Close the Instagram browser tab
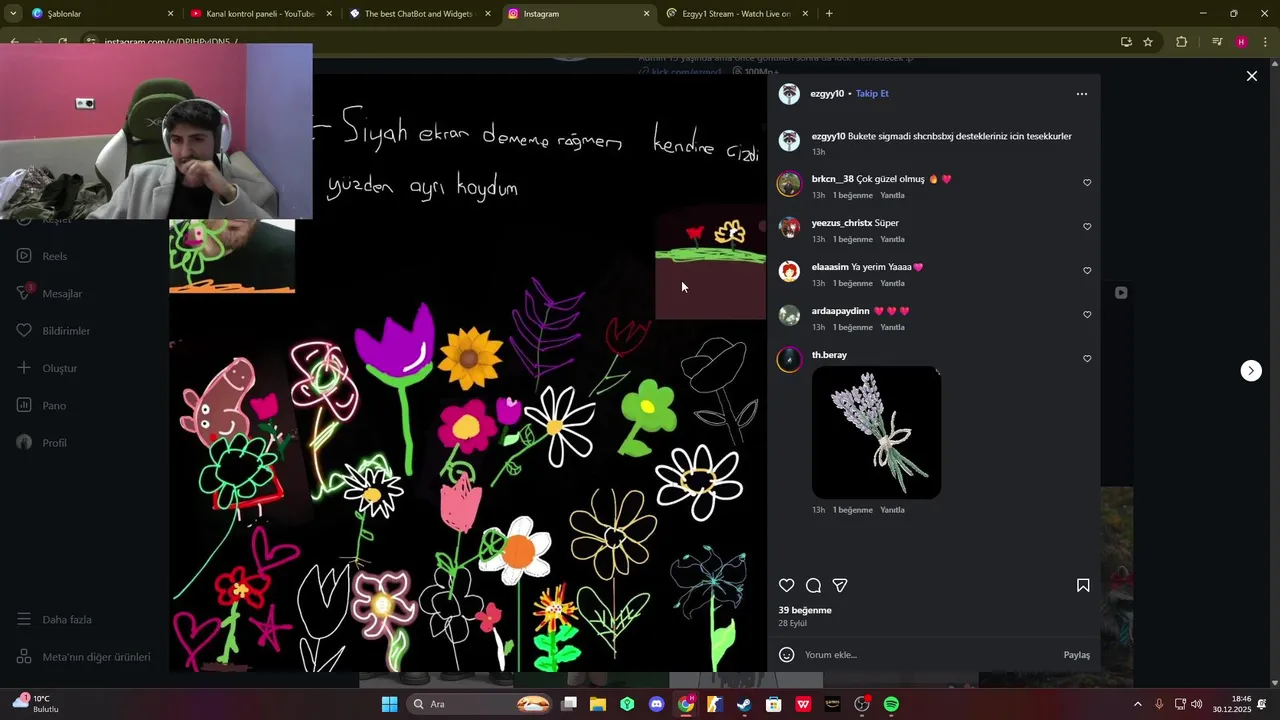 [646, 14]
